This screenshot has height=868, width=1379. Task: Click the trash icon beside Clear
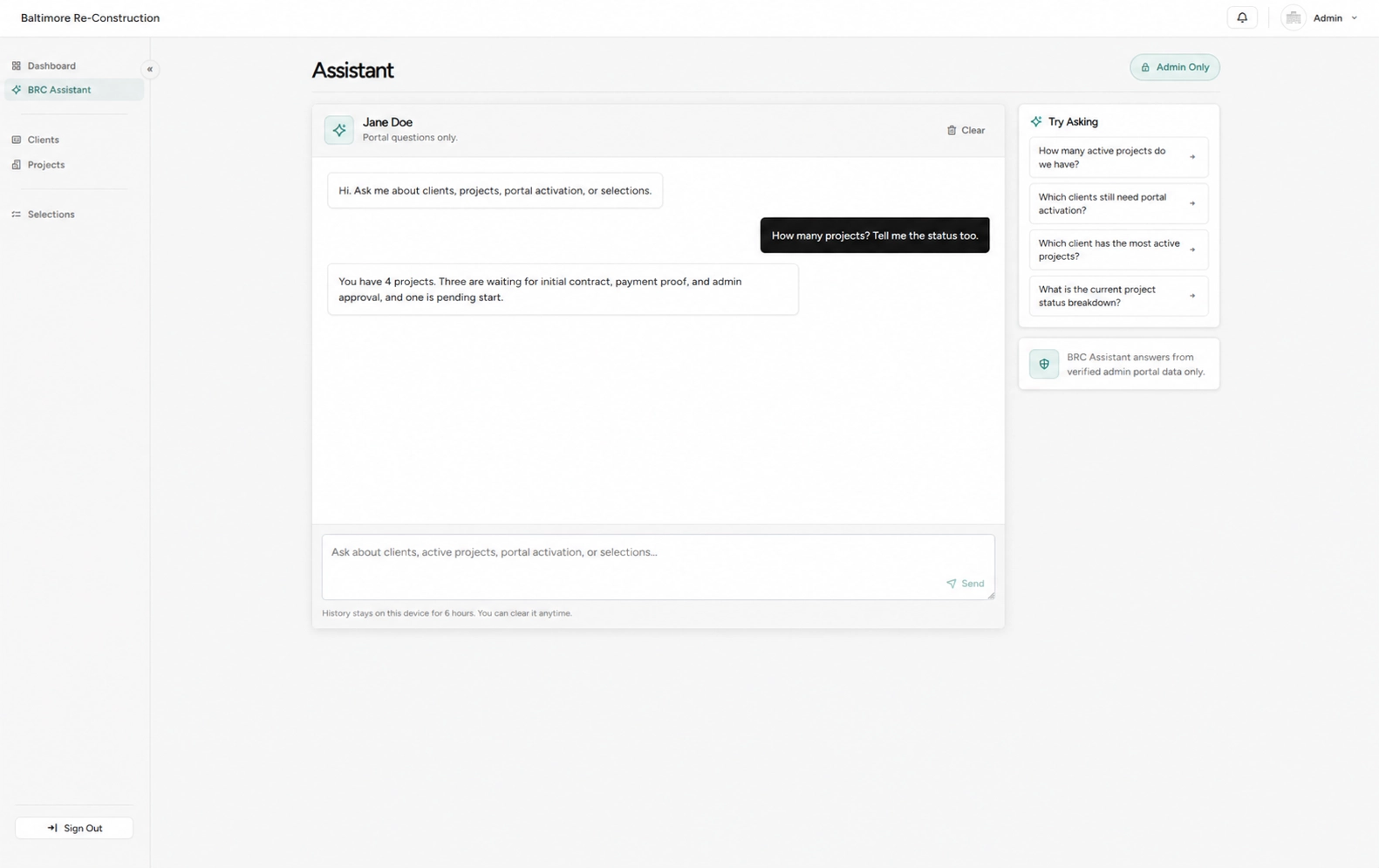[x=952, y=130]
